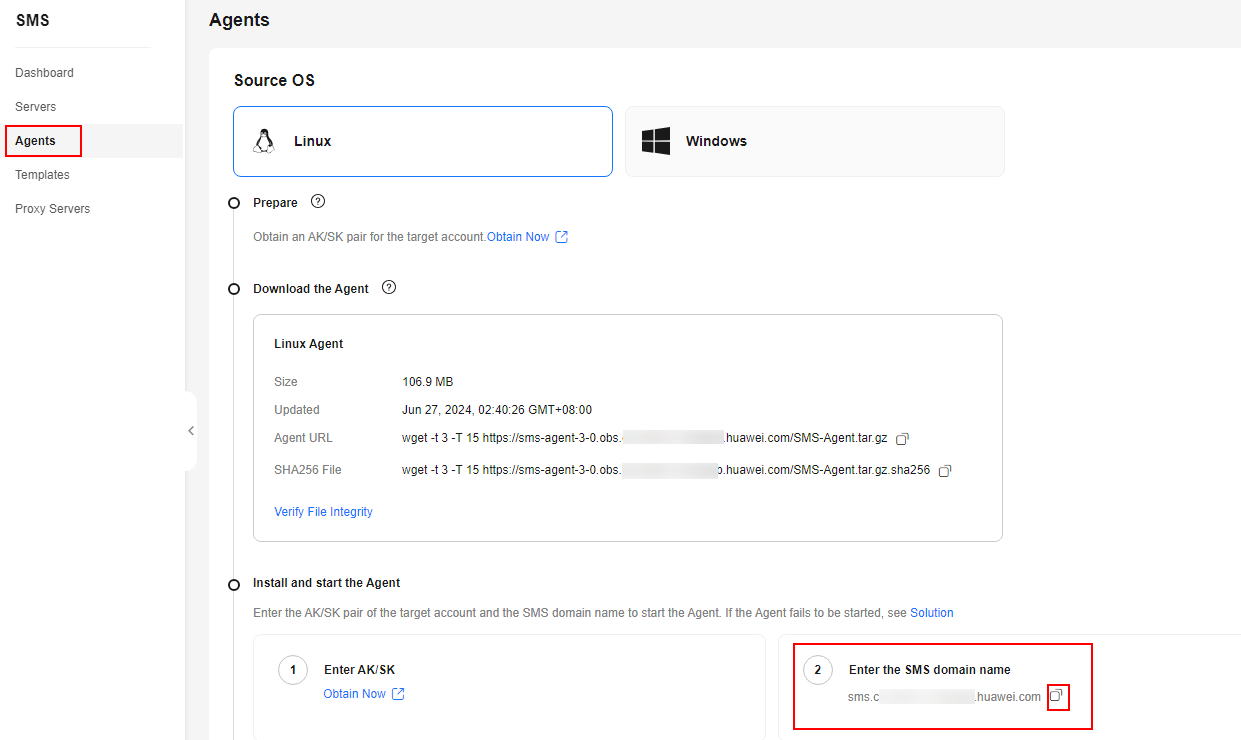Image resolution: width=1241 pixels, height=740 pixels.
Task: Open Templates in the sidebar
Action: coord(42,175)
